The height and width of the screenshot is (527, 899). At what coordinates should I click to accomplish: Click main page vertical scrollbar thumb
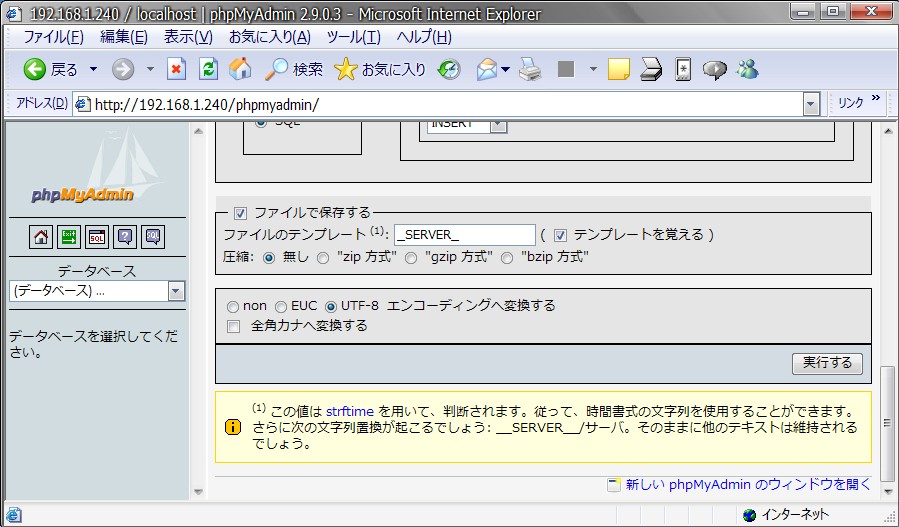(887, 423)
